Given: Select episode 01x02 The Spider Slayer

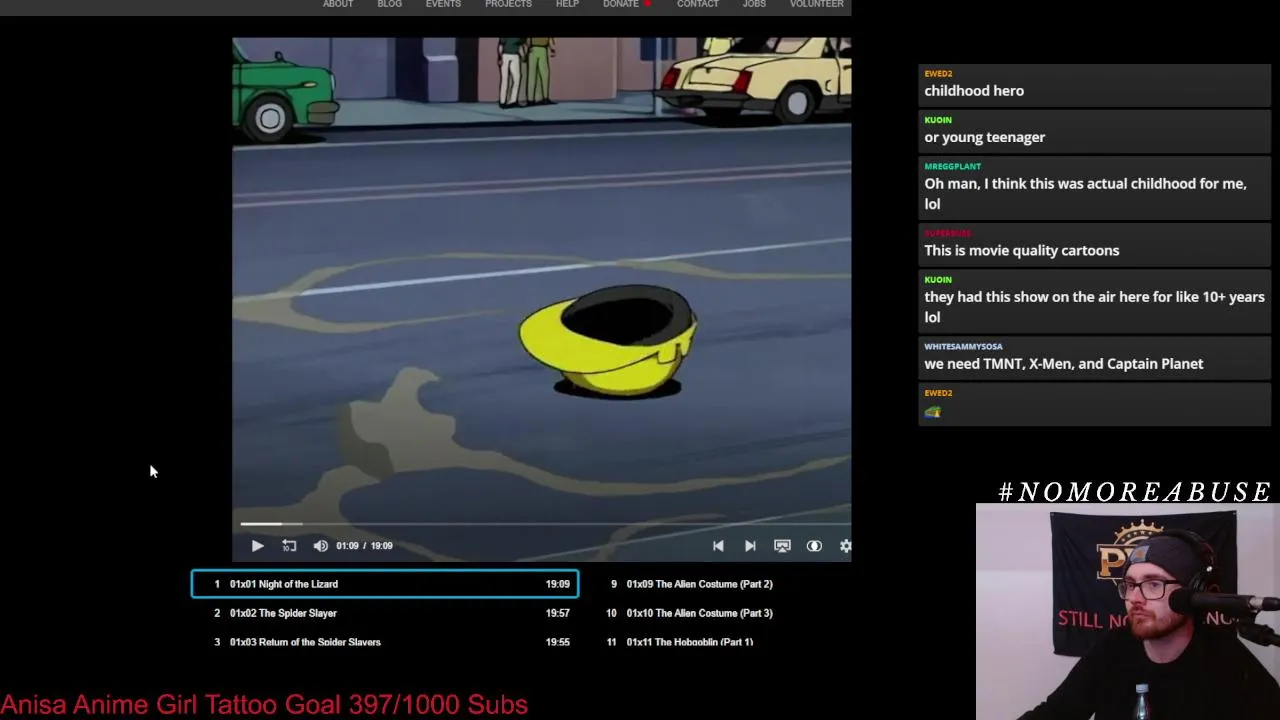Looking at the screenshot, I should click(385, 613).
